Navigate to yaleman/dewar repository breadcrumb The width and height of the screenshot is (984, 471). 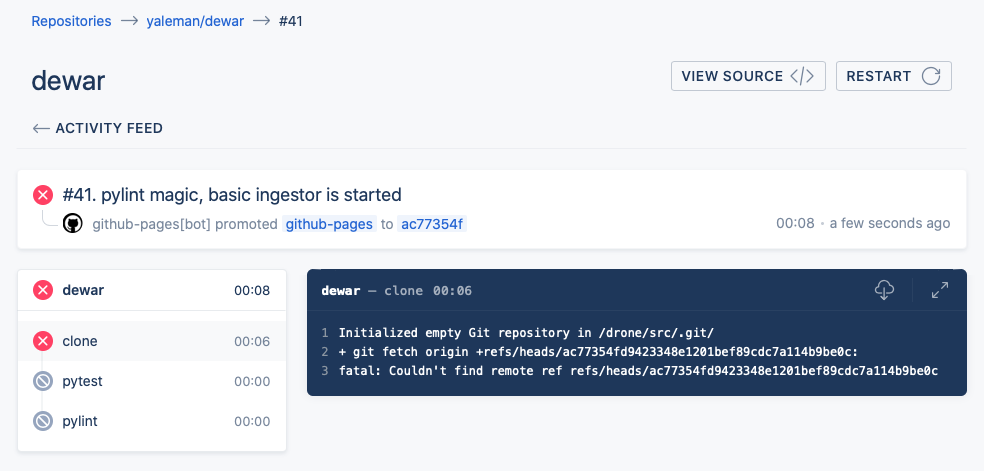(195, 21)
